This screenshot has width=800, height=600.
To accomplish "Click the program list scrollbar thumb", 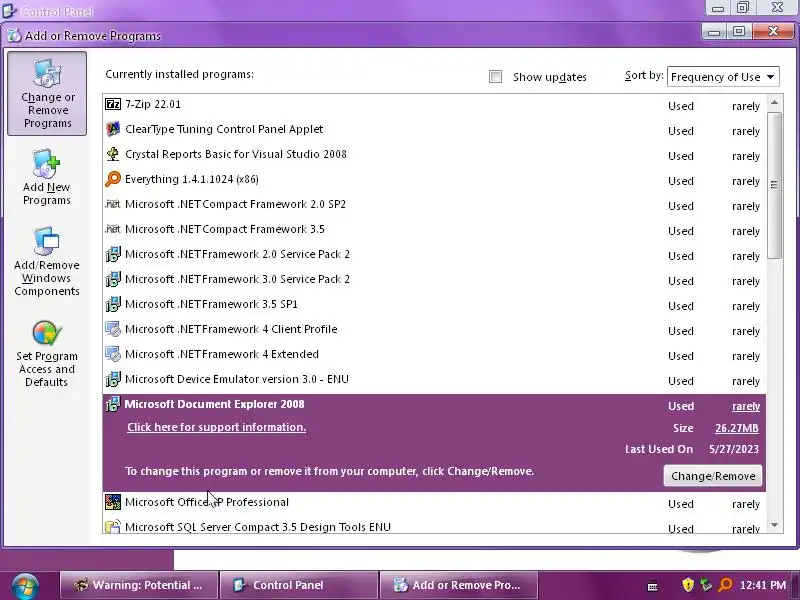I will [x=774, y=185].
